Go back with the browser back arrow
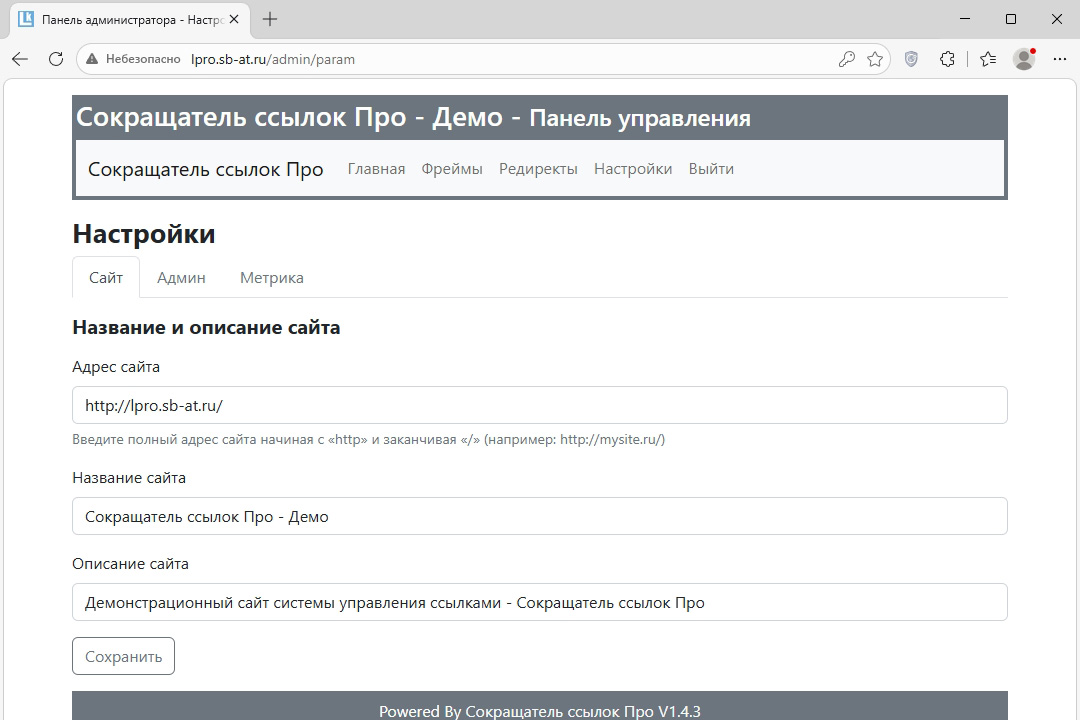1080x720 pixels. coord(20,59)
